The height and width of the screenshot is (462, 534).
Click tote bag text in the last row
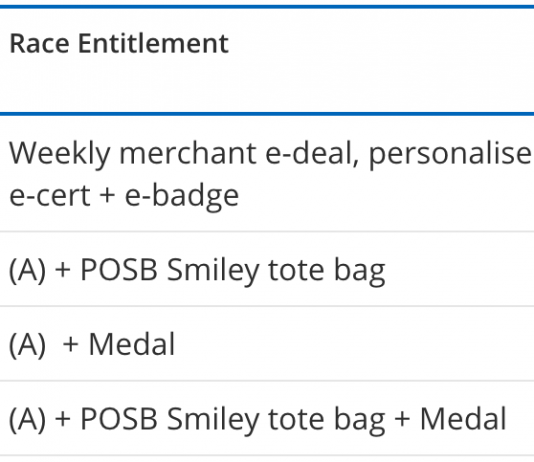(327, 420)
